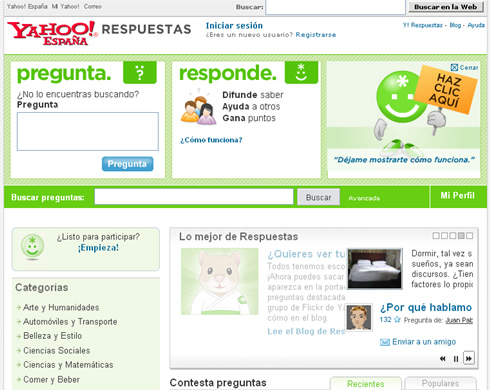Click Enviar a un amigo link
Screen dimensions: 490x390
[x=424, y=342]
